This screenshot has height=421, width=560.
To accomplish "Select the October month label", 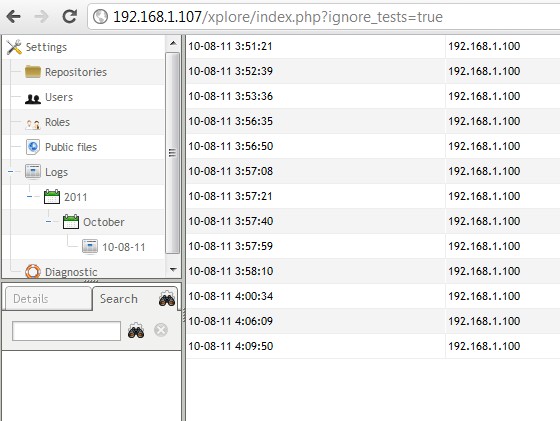I will tap(104, 222).
